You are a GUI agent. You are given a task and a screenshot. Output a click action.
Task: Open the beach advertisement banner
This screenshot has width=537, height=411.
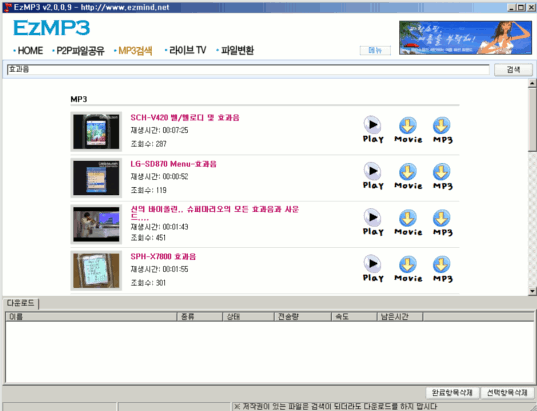[x=465, y=37]
